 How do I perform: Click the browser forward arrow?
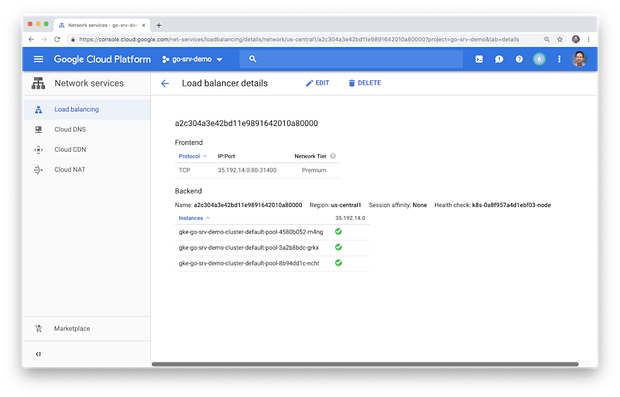44,40
